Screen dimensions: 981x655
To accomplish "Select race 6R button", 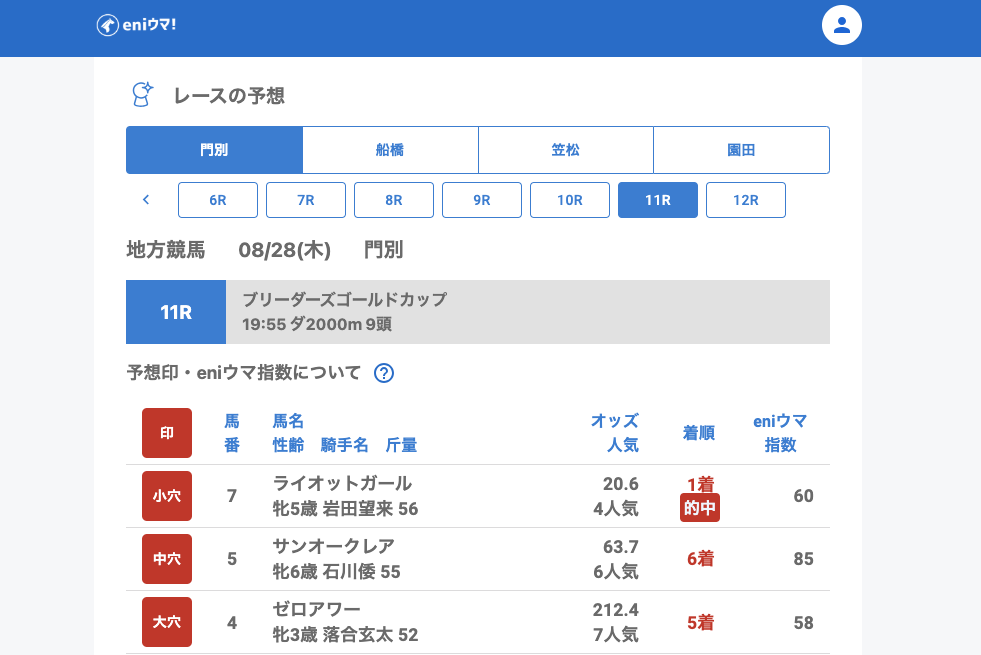I will pyautogui.click(x=218, y=200).
